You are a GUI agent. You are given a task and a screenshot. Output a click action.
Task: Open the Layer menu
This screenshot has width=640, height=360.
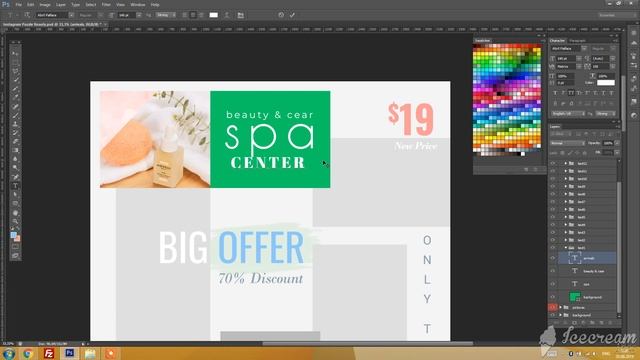point(61,4)
